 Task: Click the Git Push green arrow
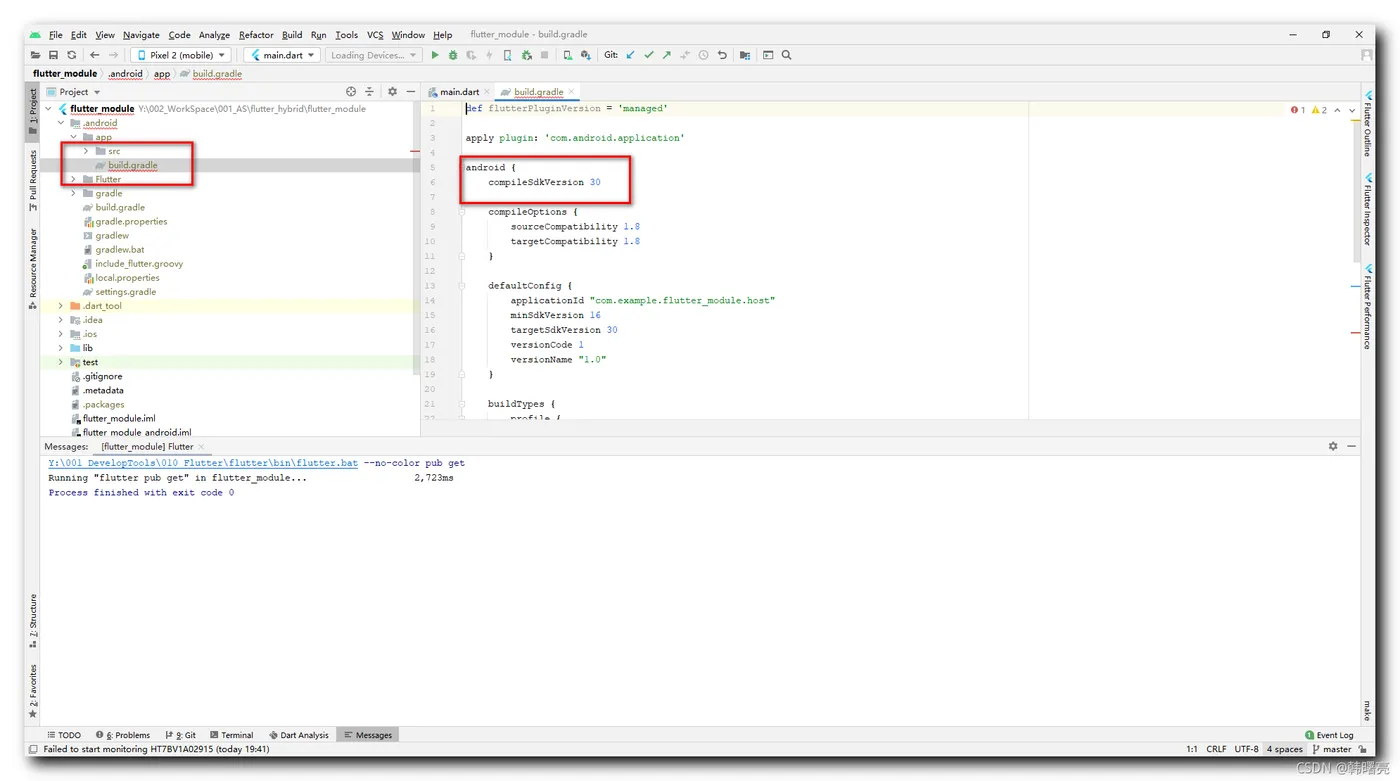[666, 55]
